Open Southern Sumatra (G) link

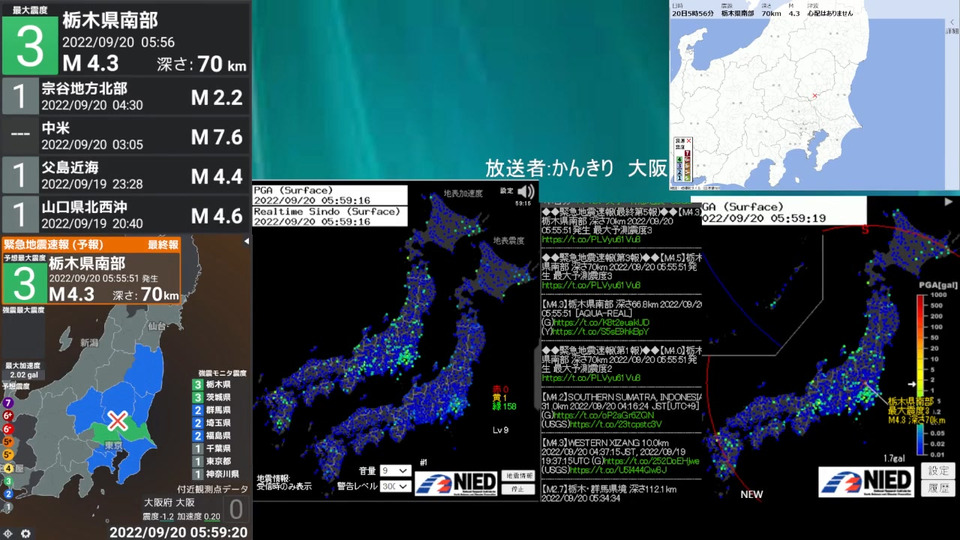604,414
